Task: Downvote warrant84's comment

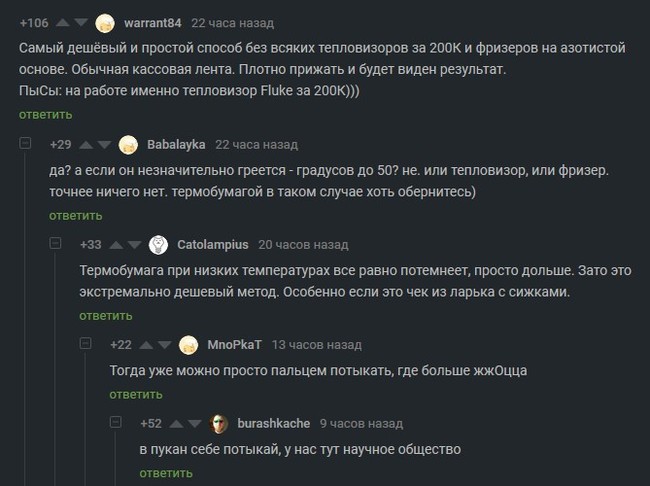Action: pos(80,22)
